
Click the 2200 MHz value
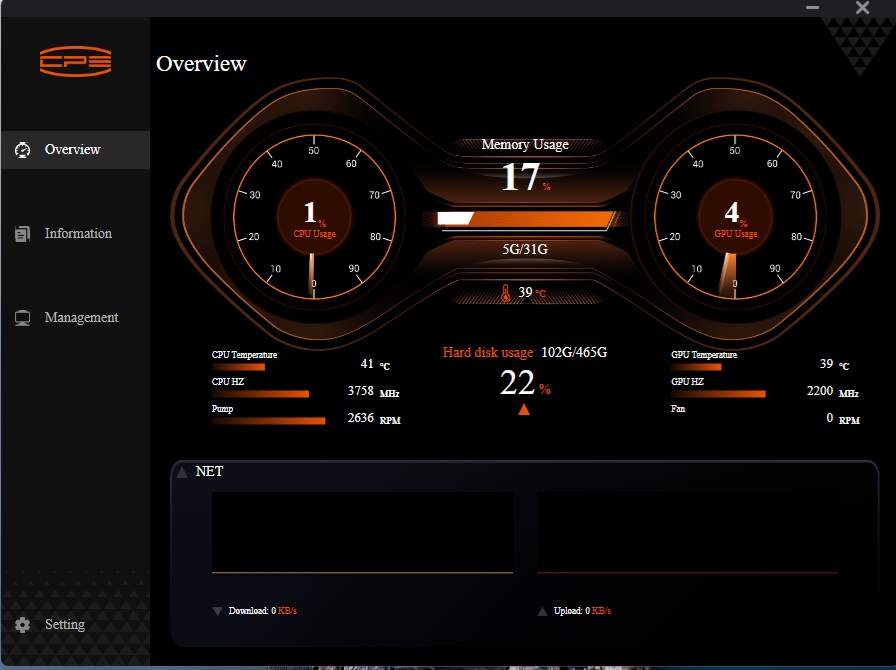(833, 391)
